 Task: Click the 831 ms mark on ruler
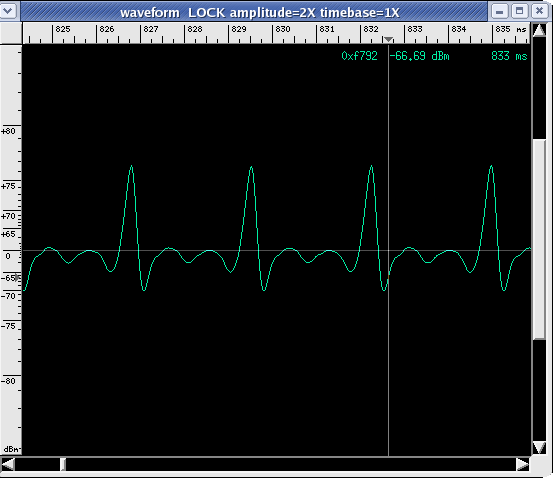[x=327, y=29]
